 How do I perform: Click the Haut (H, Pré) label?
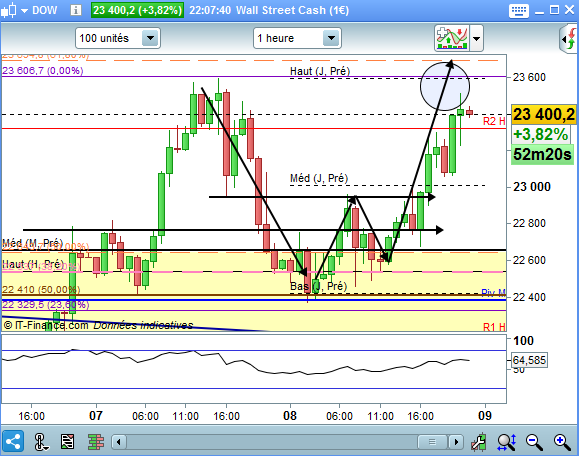coord(32,264)
